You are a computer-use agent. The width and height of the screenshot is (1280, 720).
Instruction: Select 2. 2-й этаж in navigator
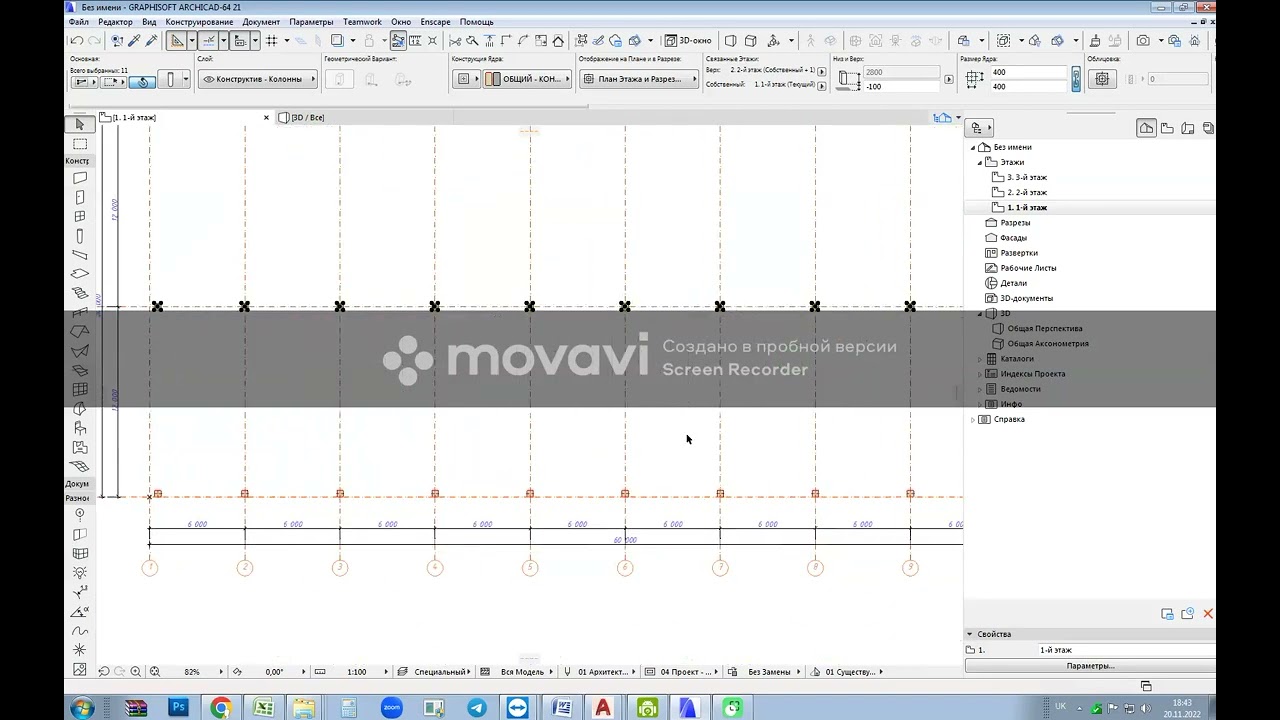tap(1026, 192)
